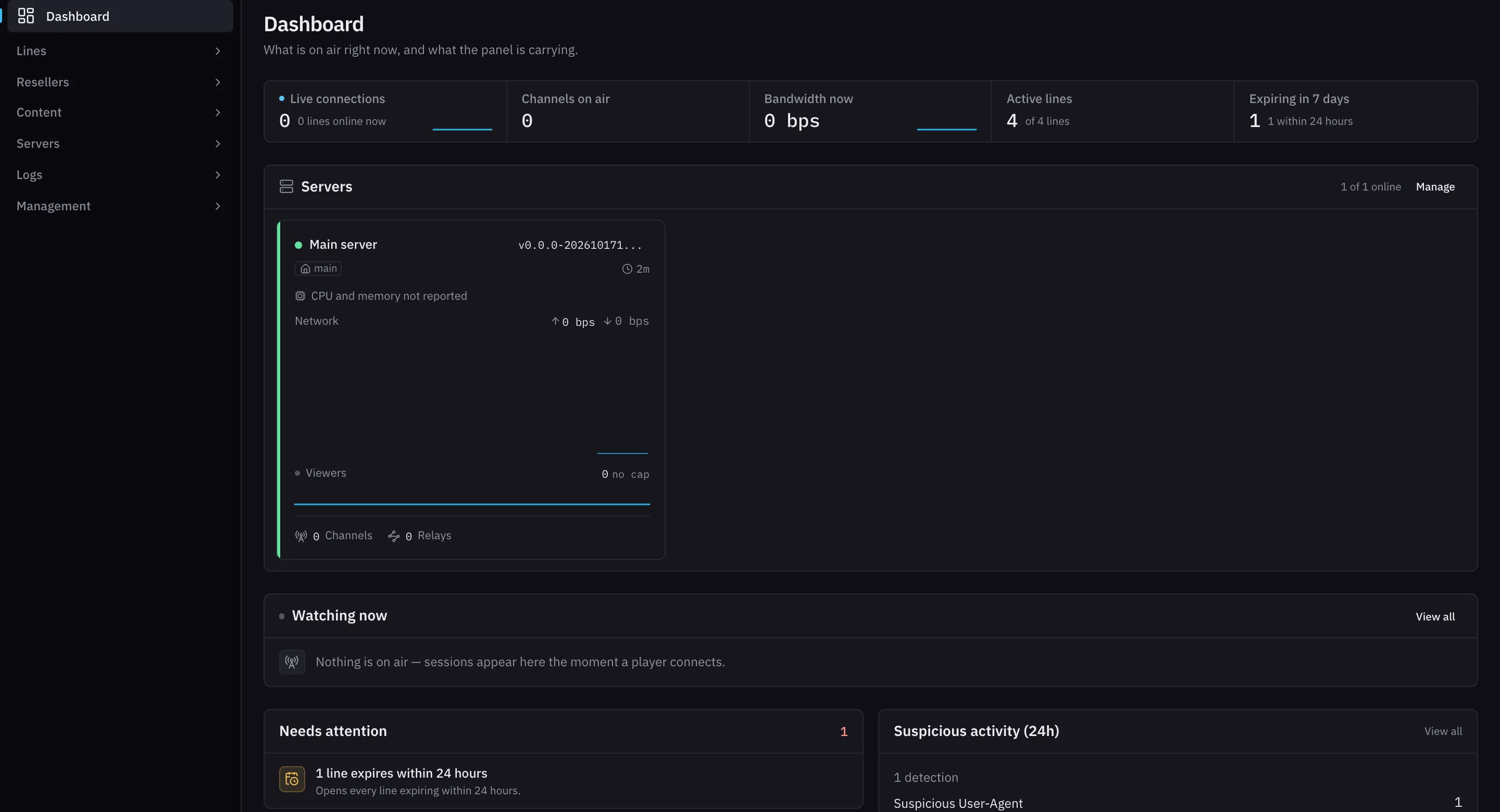Click the Needs attention count badge 1
This screenshot has width=1500, height=812.
[x=844, y=732]
